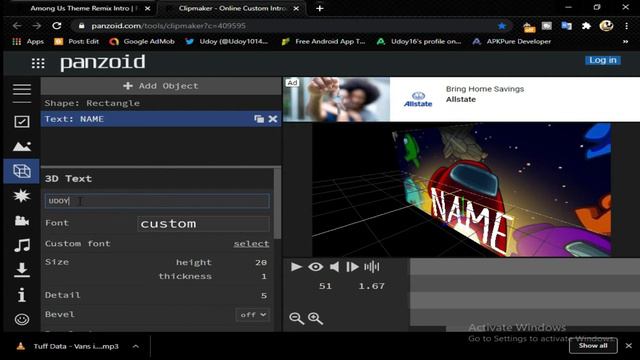Open the download sidebar icon
The image size is (640, 360).
click(22, 270)
